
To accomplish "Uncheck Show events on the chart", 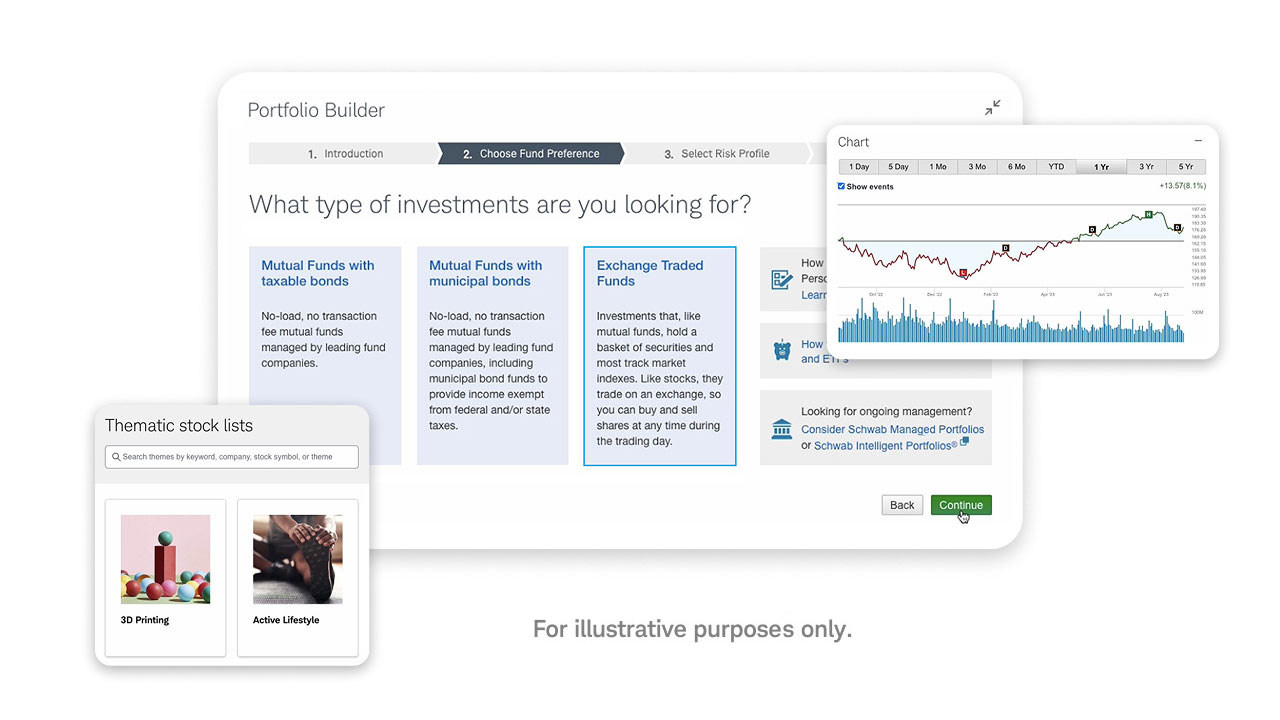I will [x=841, y=186].
